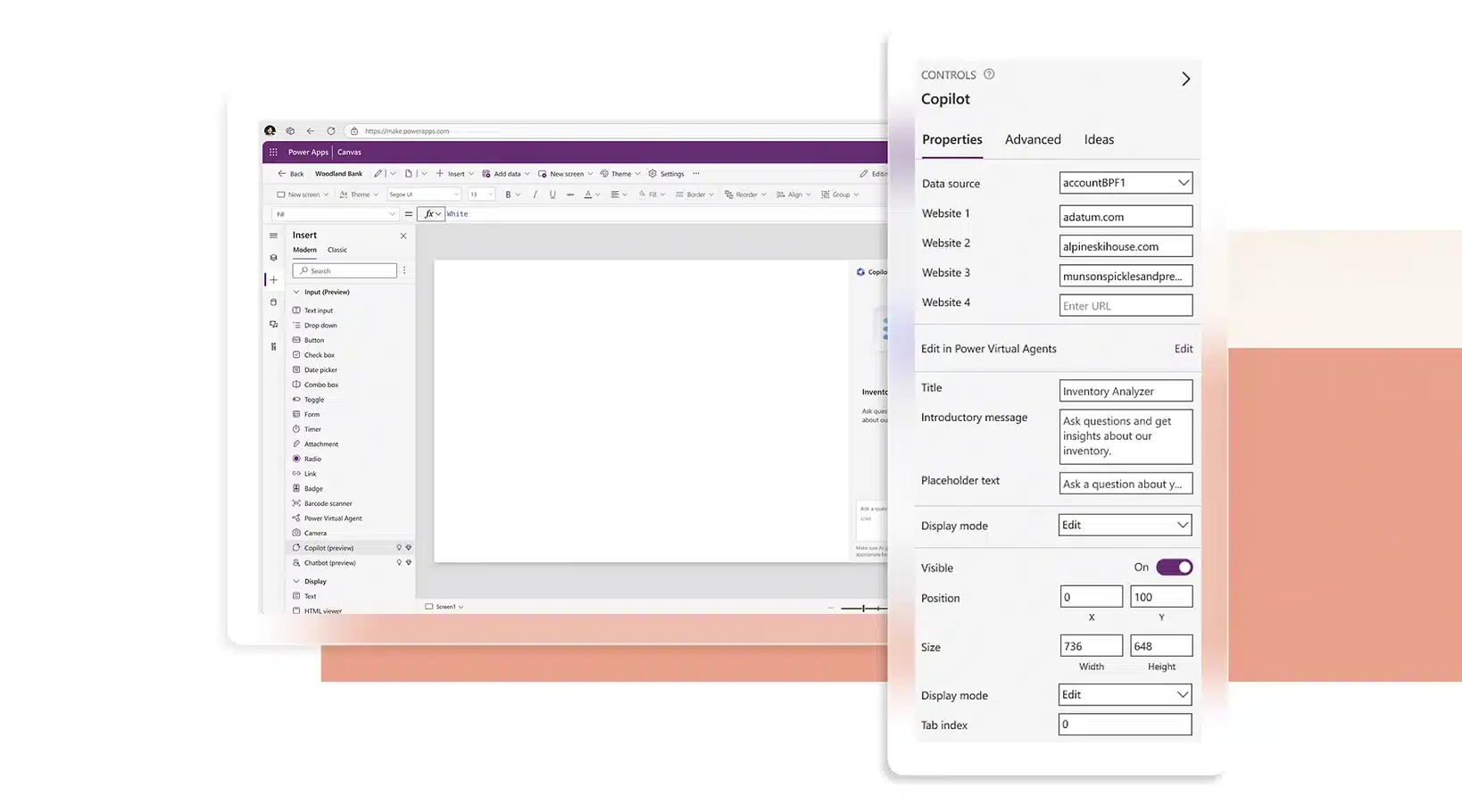The width and height of the screenshot is (1462, 812).
Task: Click Edit link for Power Virtual Agents
Action: point(1184,349)
